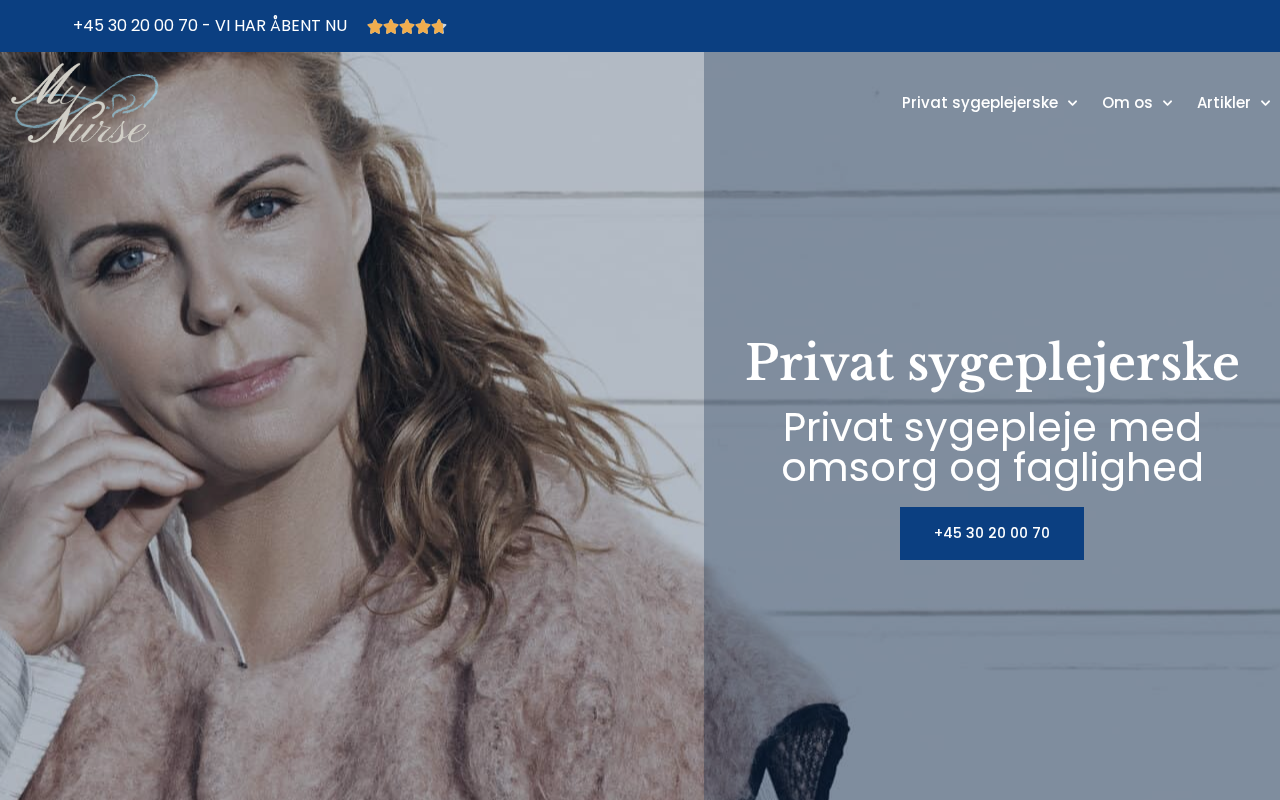
Task: Expand the Om os chevron arrow
Action: pos(1167,103)
